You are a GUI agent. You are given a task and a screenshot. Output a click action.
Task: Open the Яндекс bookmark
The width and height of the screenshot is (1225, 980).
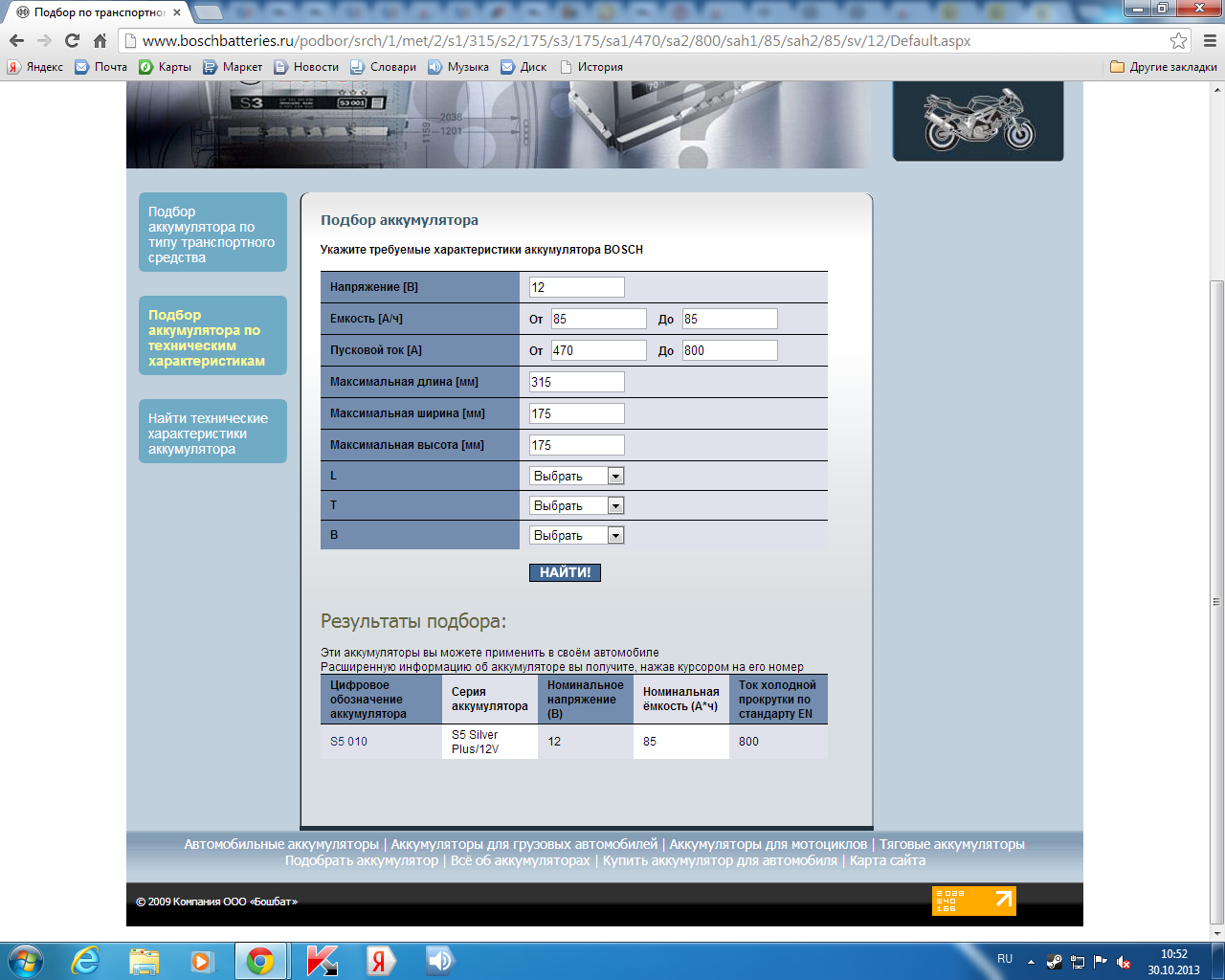(35, 67)
